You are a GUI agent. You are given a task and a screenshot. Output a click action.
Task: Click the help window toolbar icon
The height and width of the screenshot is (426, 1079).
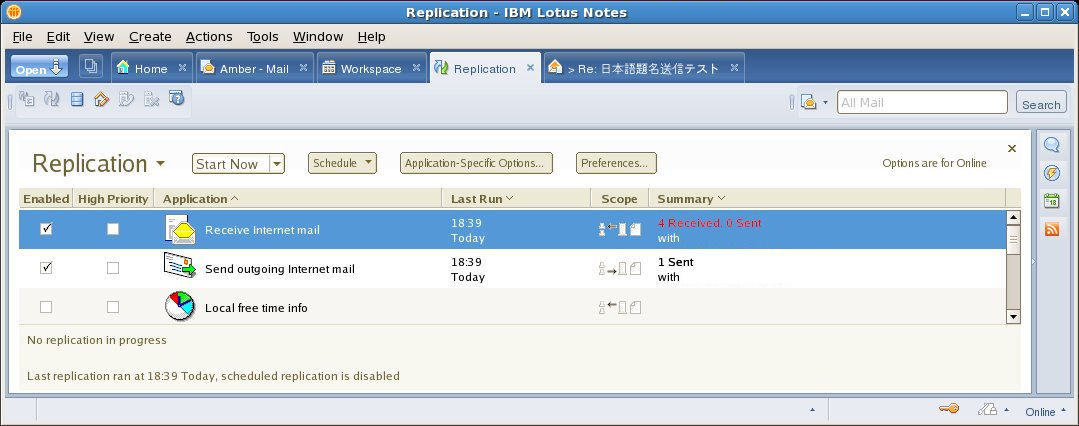177,98
